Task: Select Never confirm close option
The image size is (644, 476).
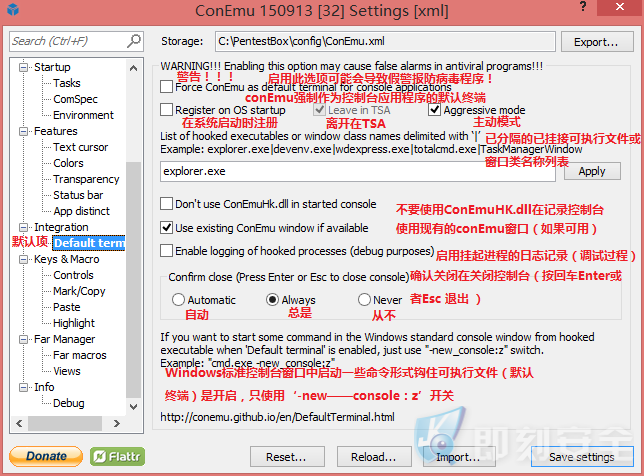Action: (x=364, y=299)
